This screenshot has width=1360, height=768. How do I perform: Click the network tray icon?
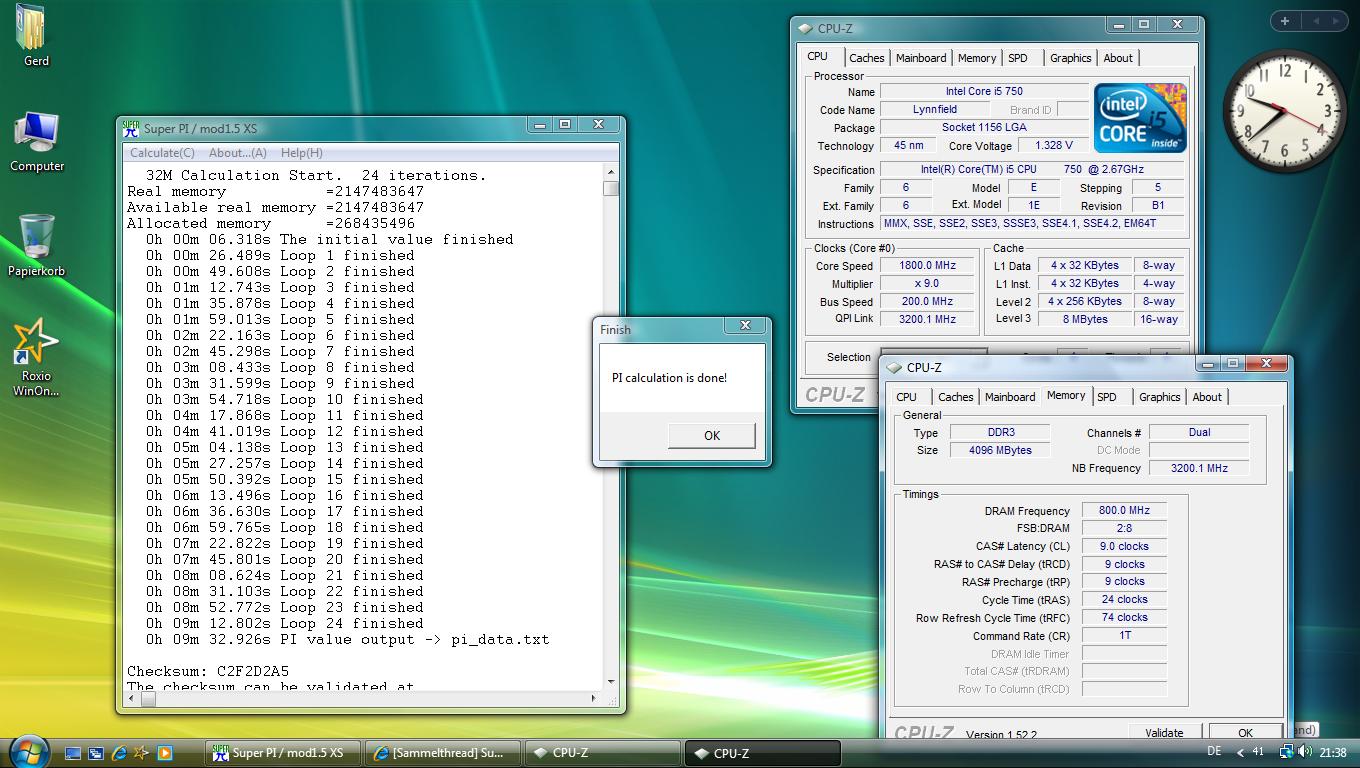coord(1287,752)
